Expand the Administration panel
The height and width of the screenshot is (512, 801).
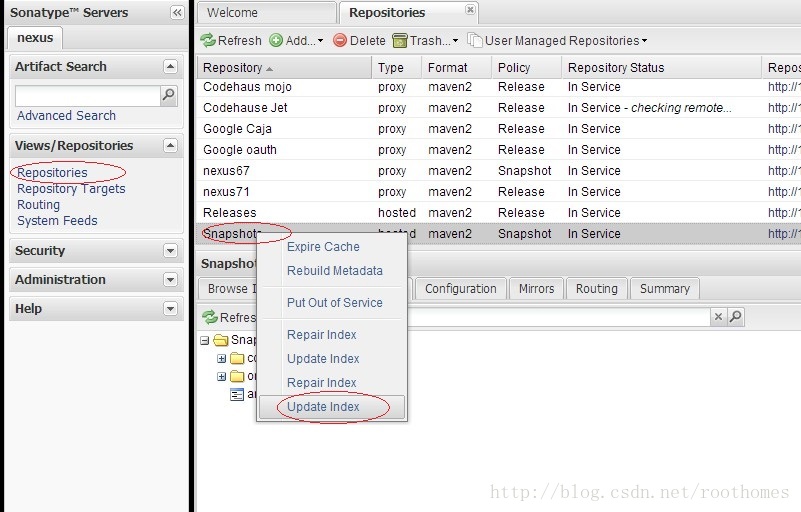pos(170,280)
